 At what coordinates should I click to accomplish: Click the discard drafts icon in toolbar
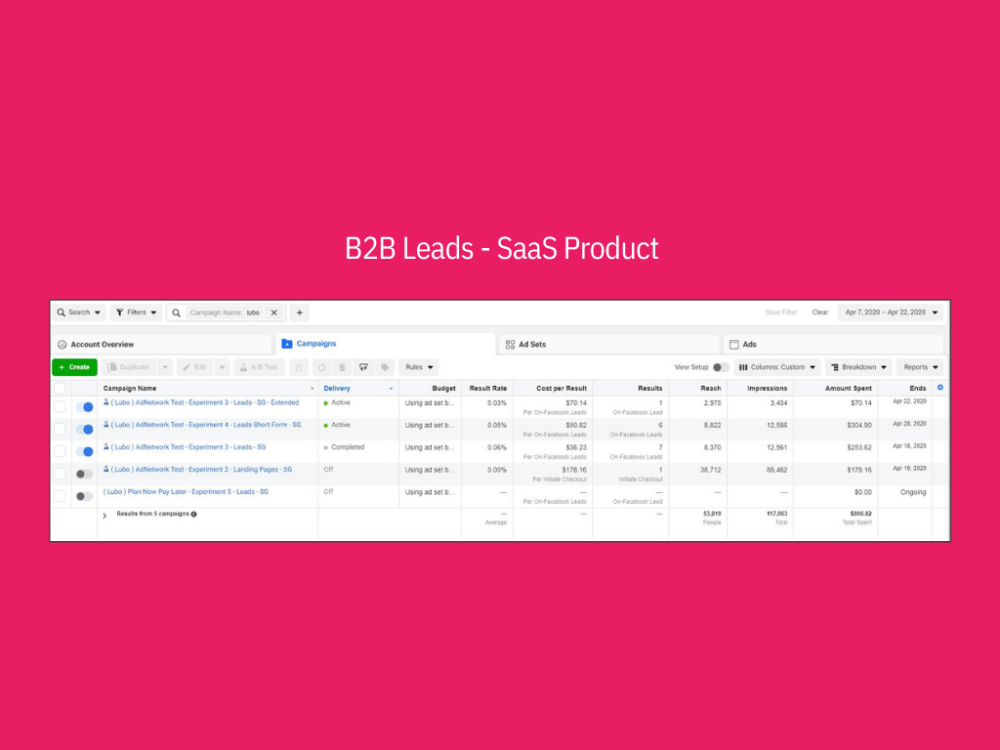(x=298, y=367)
